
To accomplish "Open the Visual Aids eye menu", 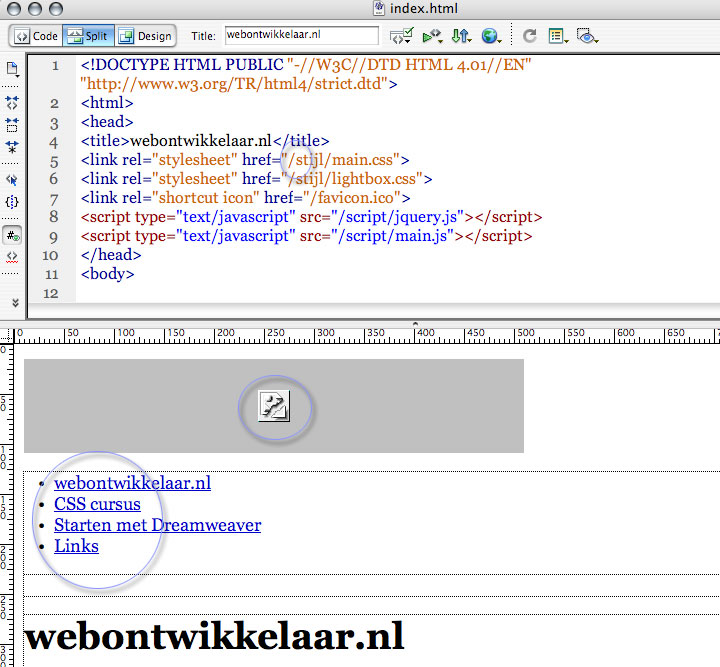I will tap(587, 36).
